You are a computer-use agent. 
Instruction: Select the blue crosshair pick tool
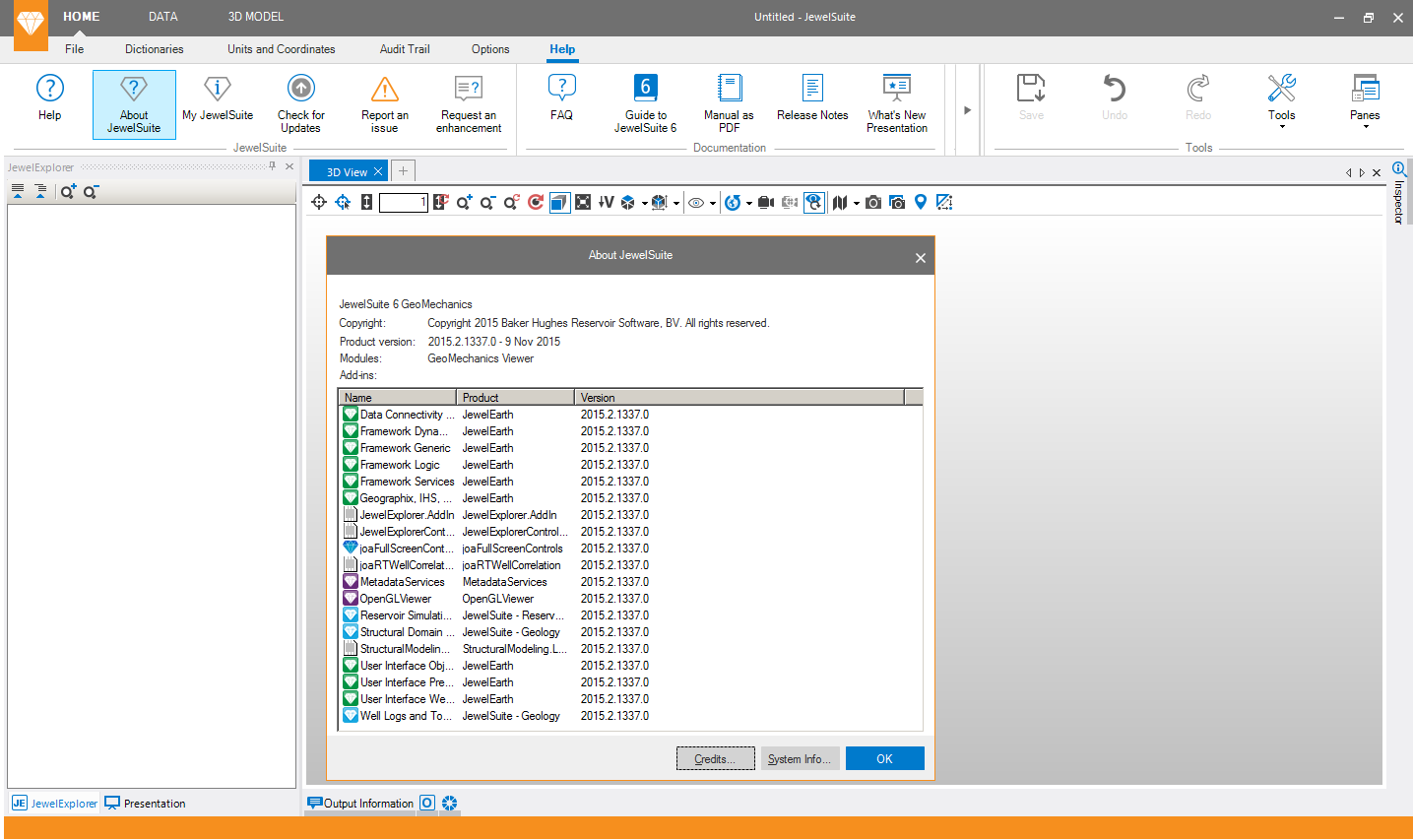[x=343, y=202]
